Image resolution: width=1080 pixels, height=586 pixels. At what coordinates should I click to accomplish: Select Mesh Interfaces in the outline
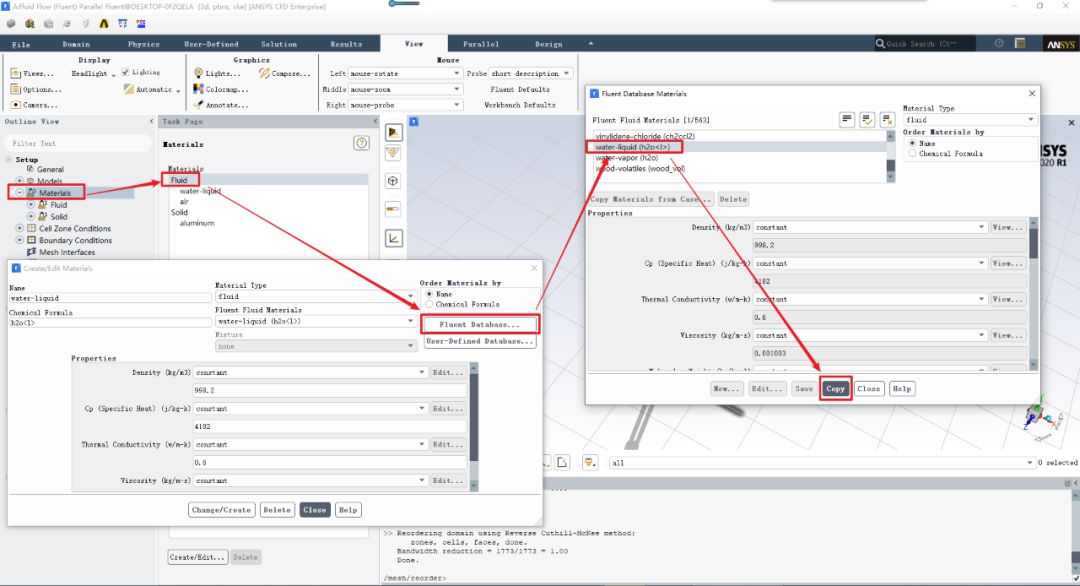pyautogui.click(x=67, y=252)
